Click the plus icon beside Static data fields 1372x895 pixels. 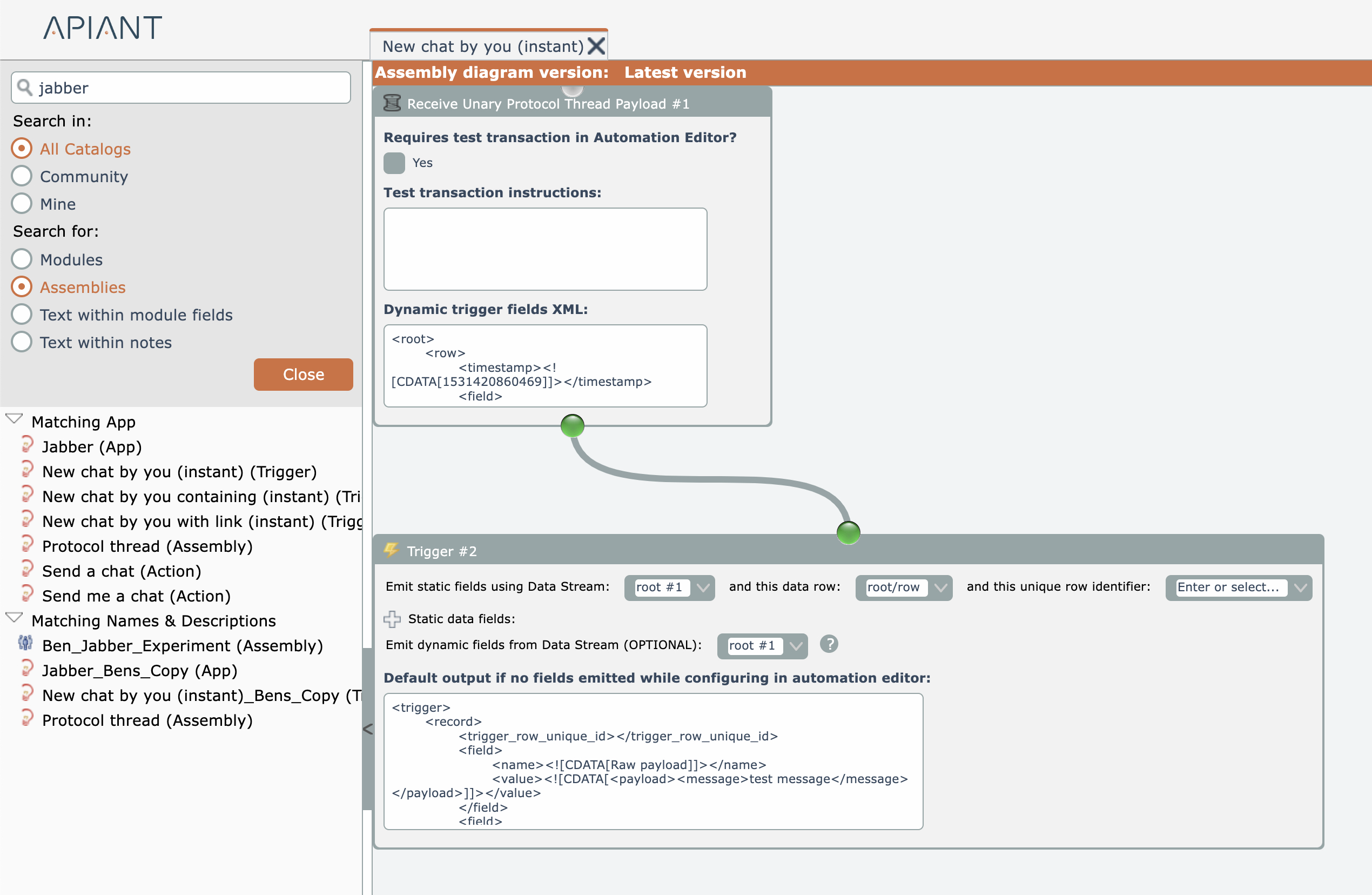point(392,619)
